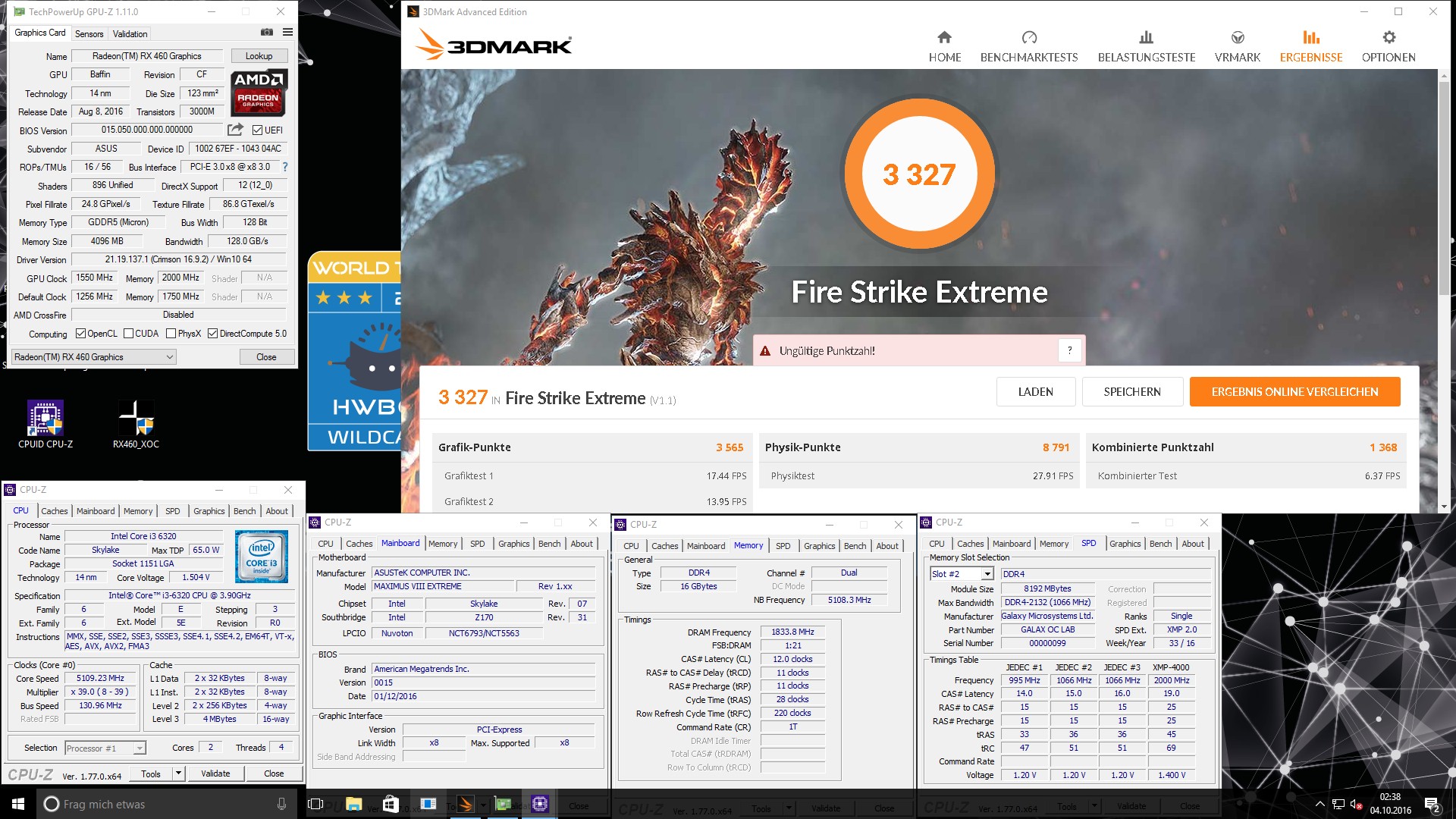Click ERGEBNIS ONLINE VERGLEICHEN button
The width and height of the screenshot is (1456, 819).
(1294, 391)
